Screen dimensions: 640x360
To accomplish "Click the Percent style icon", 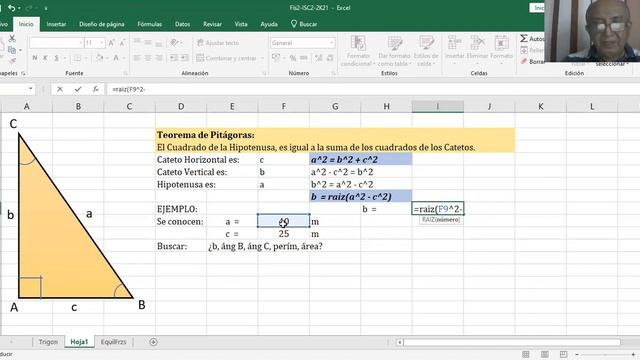I will click(x=293, y=58).
